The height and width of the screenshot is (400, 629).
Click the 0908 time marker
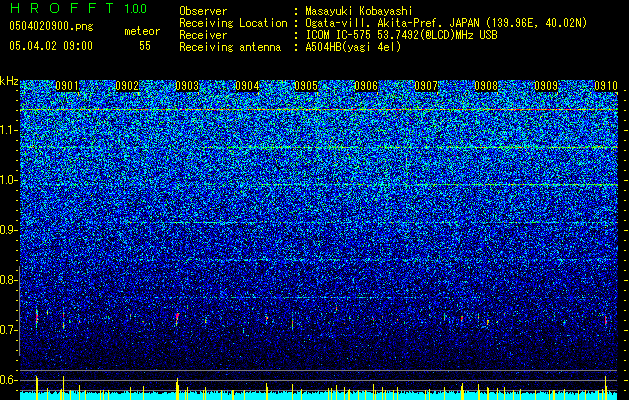pos(486,86)
